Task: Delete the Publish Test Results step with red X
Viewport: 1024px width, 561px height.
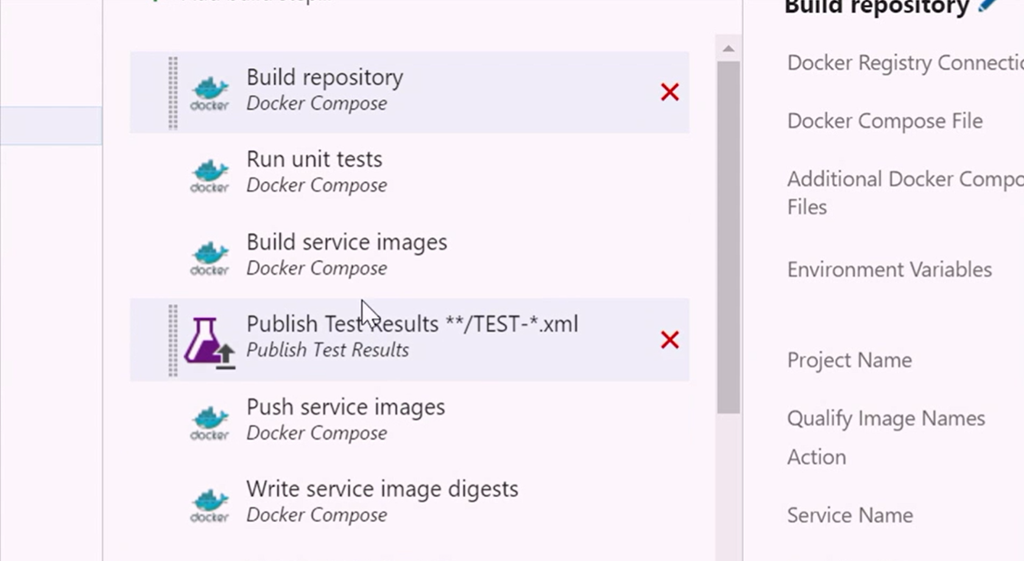Action: (670, 340)
